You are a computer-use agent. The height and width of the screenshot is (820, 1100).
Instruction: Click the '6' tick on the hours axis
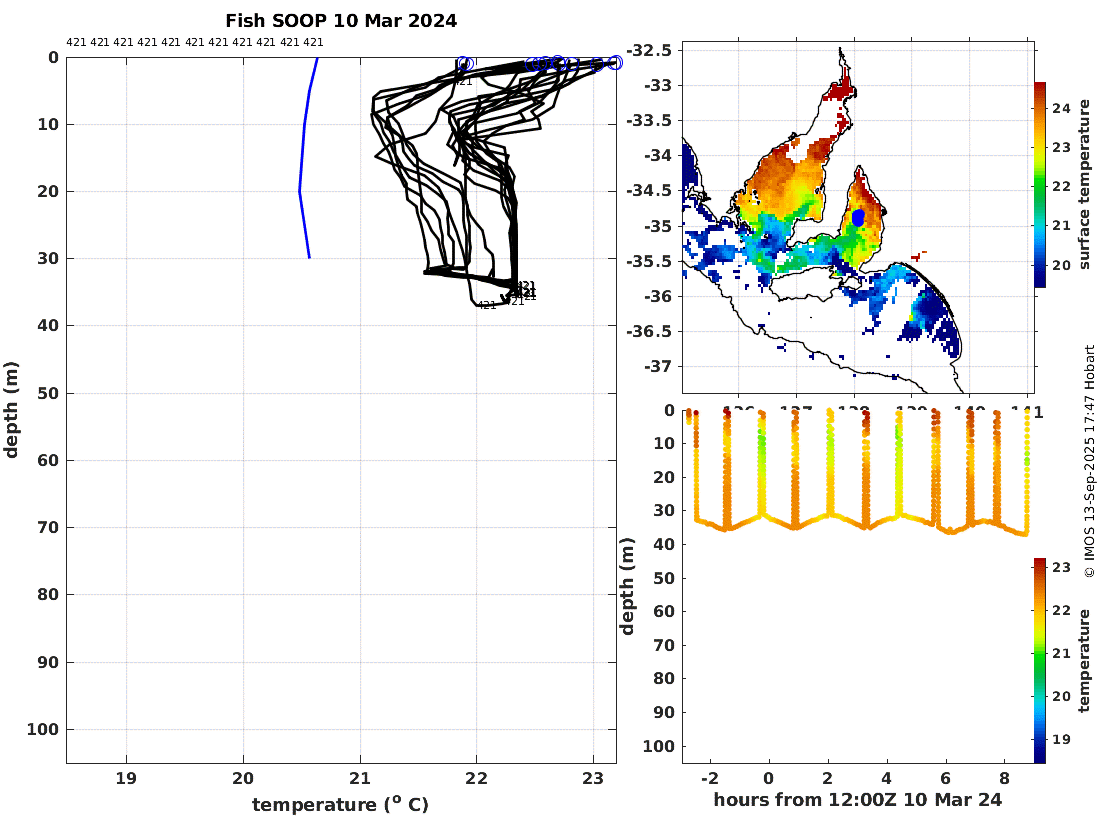pos(946,779)
